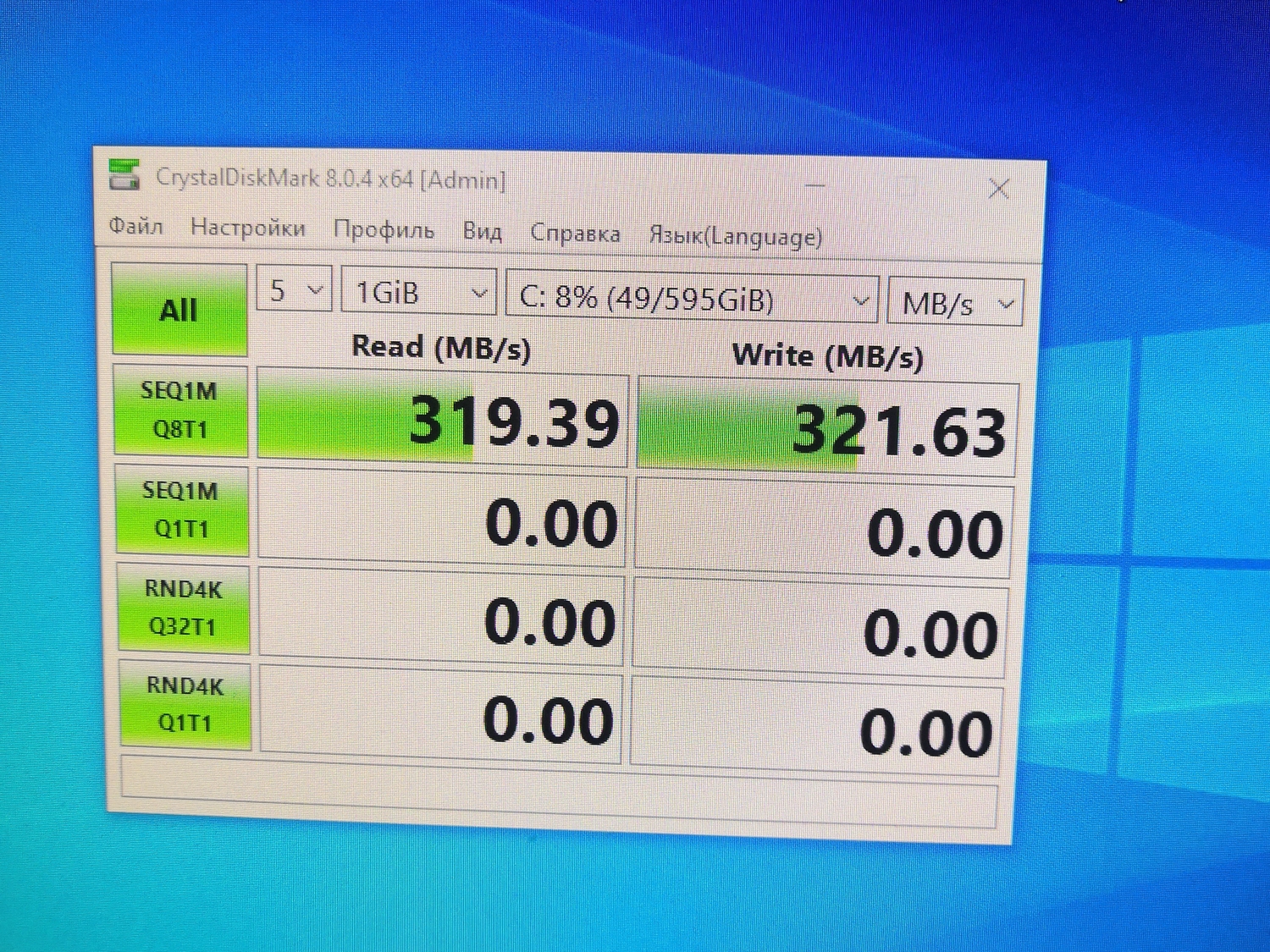Screen dimensions: 1270x952
Task: Open the MB/s unit dropdown
Action: (955, 302)
